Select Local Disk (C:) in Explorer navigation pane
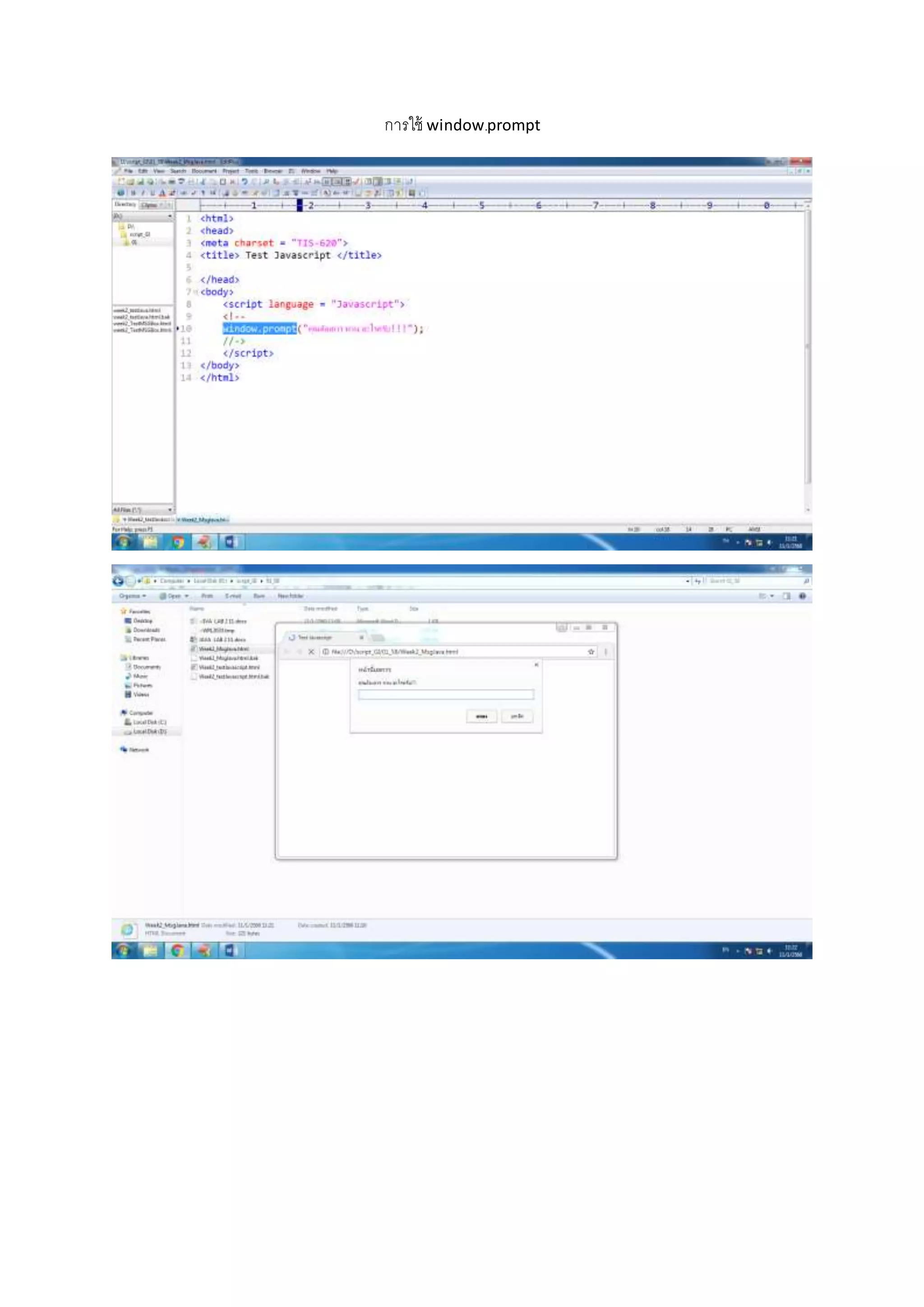This screenshot has width=924, height=1307. (x=146, y=722)
